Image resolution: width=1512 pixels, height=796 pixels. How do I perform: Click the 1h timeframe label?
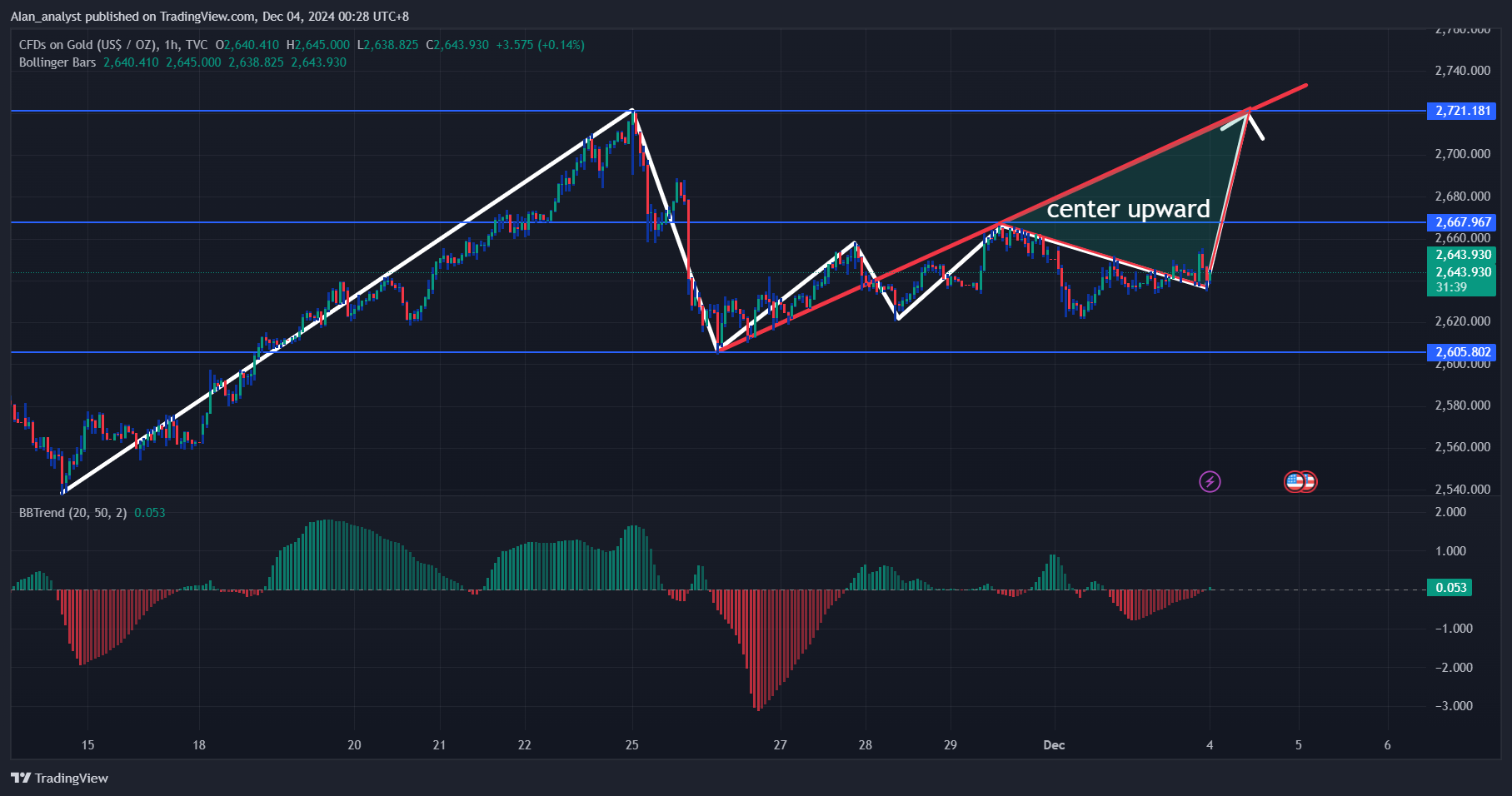pos(172,45)
